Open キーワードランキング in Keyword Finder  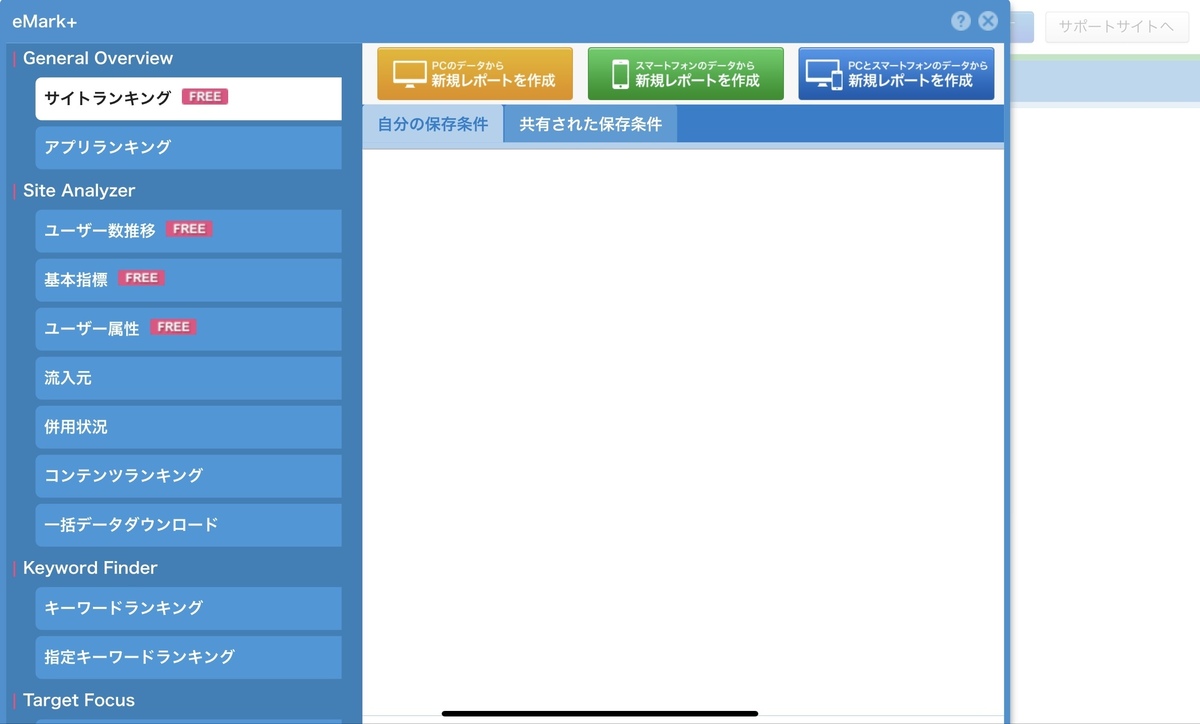click(x=188, y=608)
